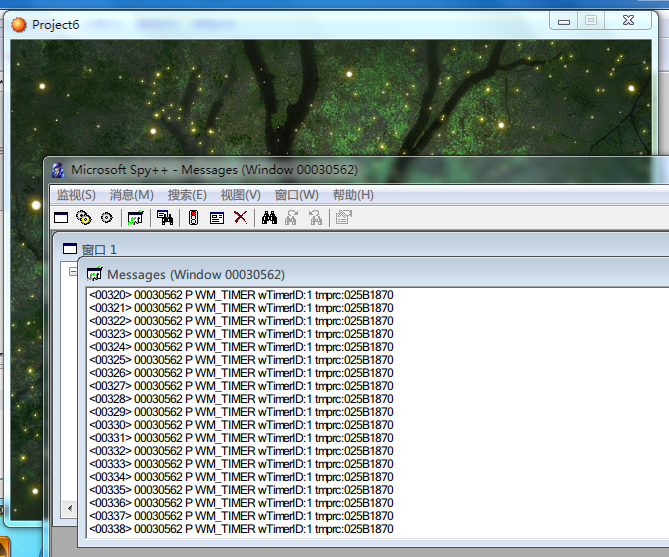Click the Find Window toolbar icon
This screenshot has height=557, width=669.
tap(165, 218)
